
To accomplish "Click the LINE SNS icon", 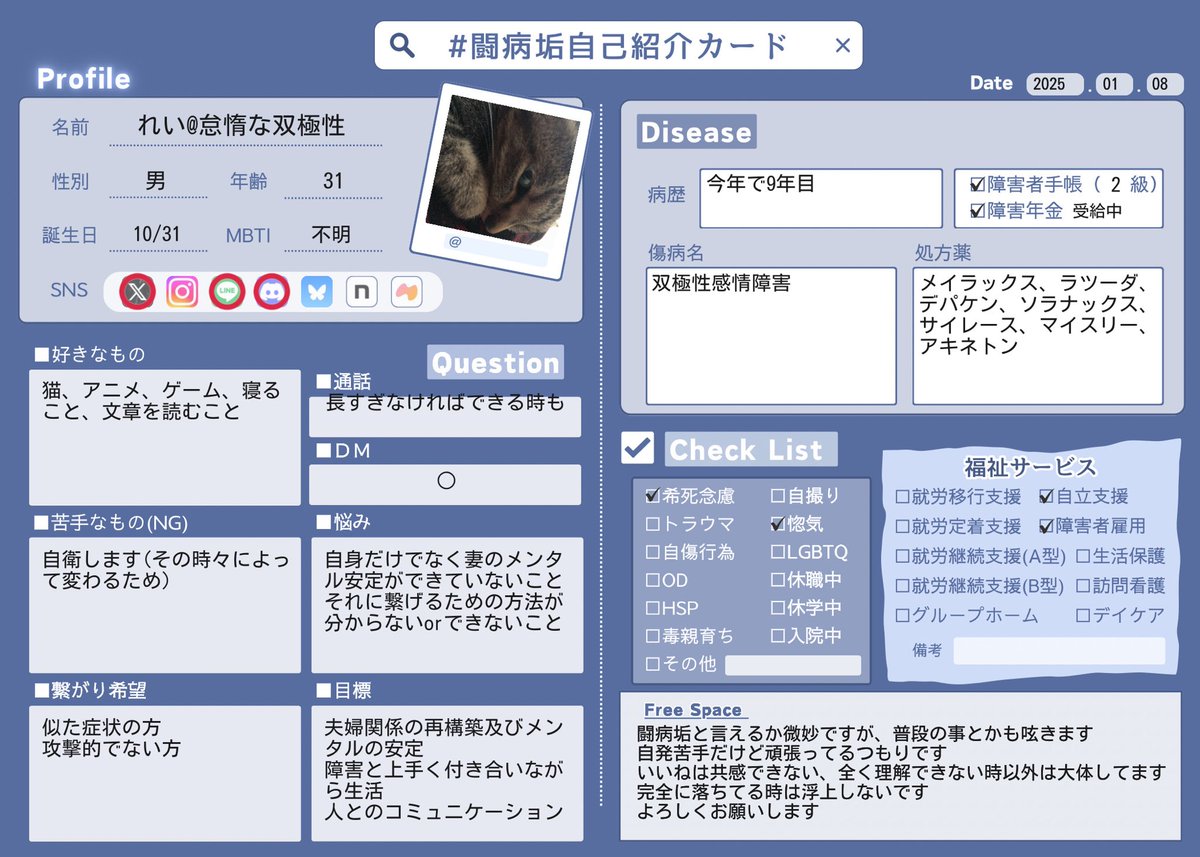I will [x=227, y=291].
